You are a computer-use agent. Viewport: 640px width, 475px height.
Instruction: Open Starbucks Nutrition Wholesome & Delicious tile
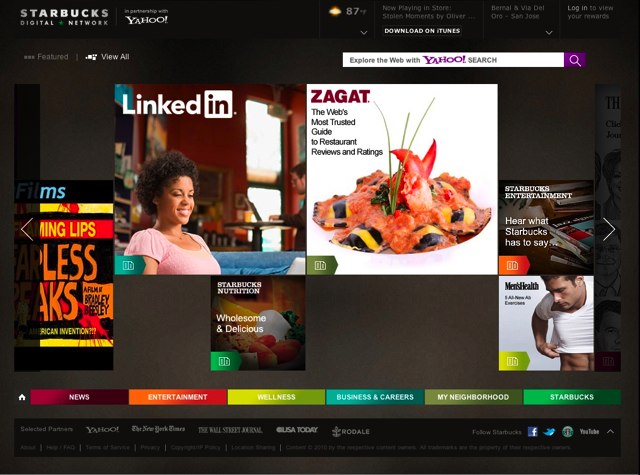tap(258, 323)
